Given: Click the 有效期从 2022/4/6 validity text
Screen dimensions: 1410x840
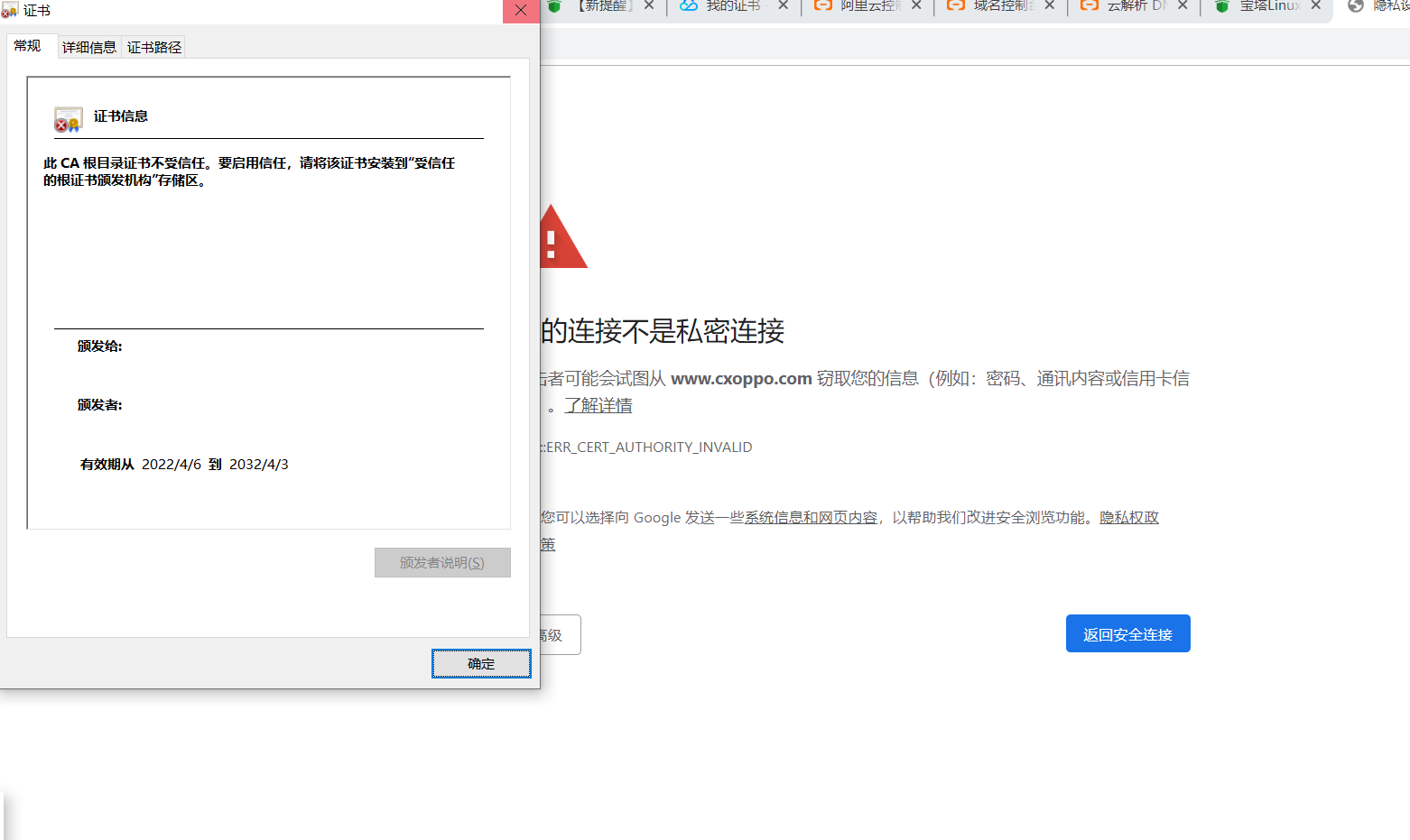Looking at the screenshot, I should [x=141, y=464].
